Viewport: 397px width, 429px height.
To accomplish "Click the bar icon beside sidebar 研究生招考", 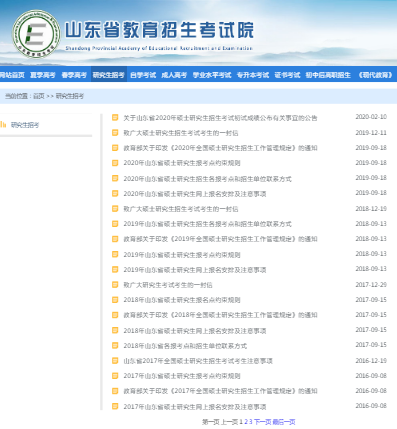I will pyautogui.click(x=3, y=125).
